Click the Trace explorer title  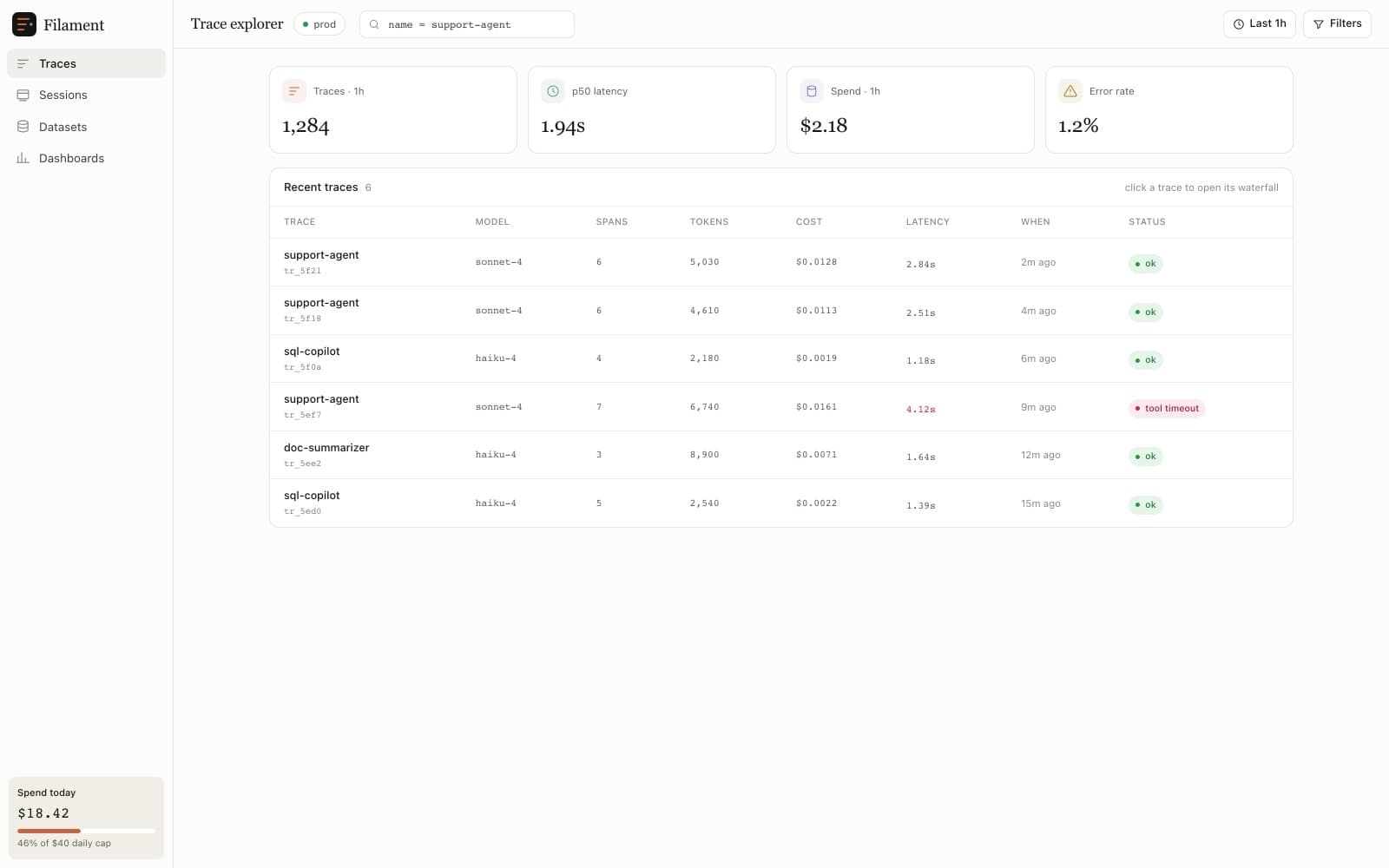click(237, 24)
